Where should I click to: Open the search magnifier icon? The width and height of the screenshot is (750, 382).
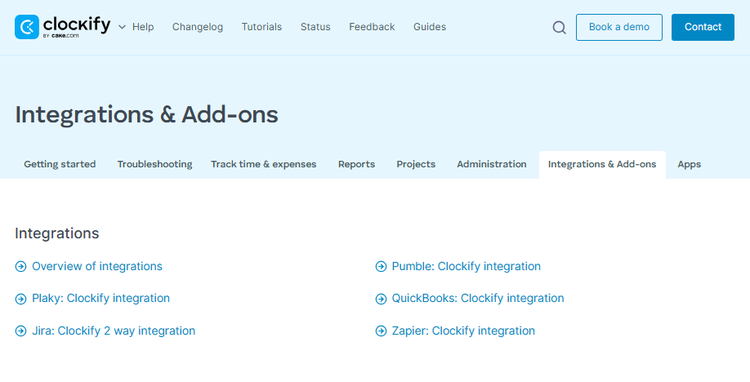559,27
